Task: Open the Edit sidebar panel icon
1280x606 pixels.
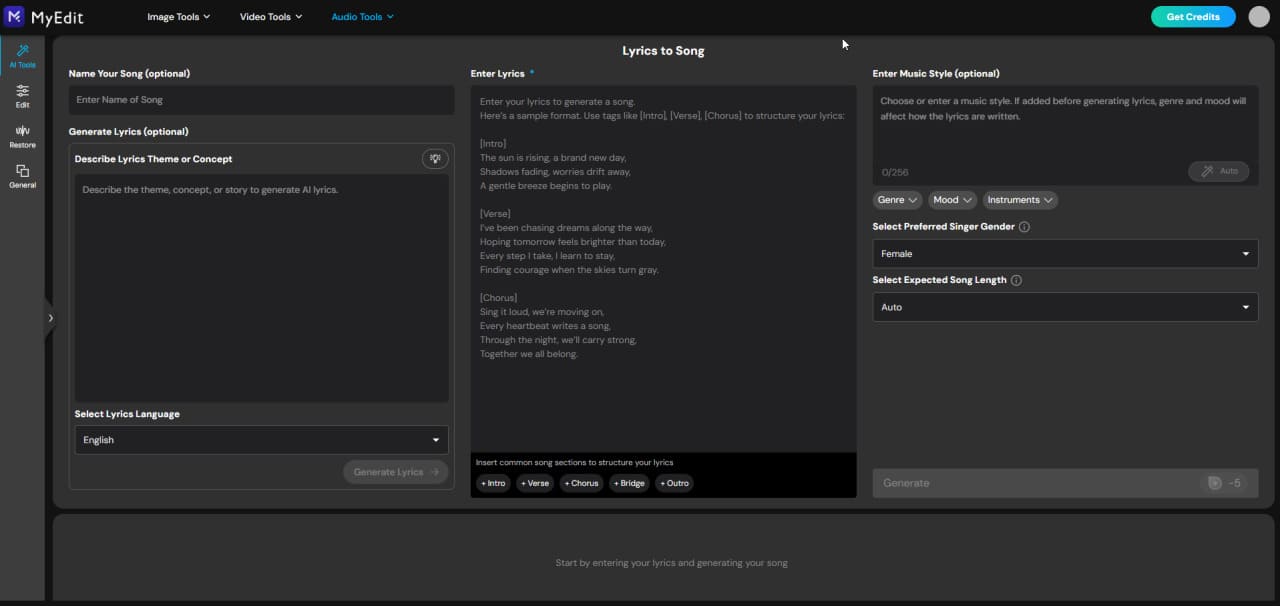Action: coord(21,96)
